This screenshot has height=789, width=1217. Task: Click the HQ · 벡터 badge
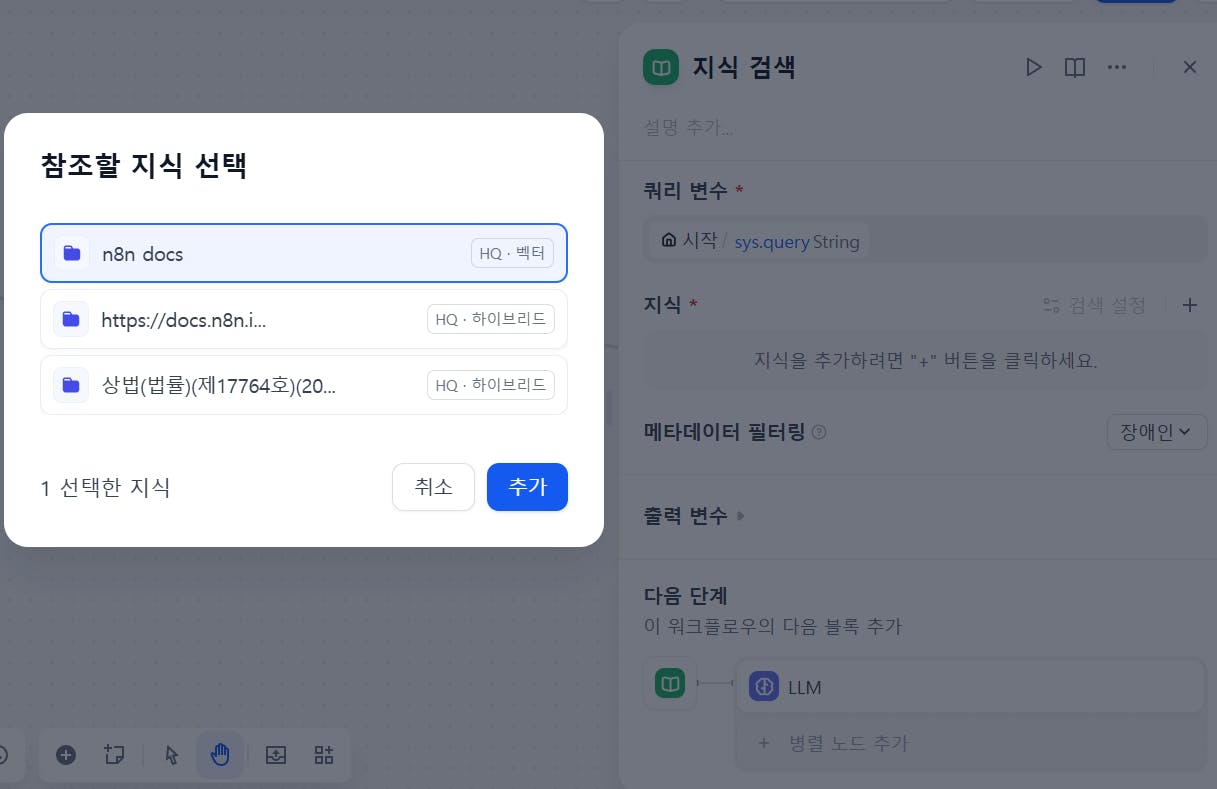pyautogui.click(x=512, y=253)
